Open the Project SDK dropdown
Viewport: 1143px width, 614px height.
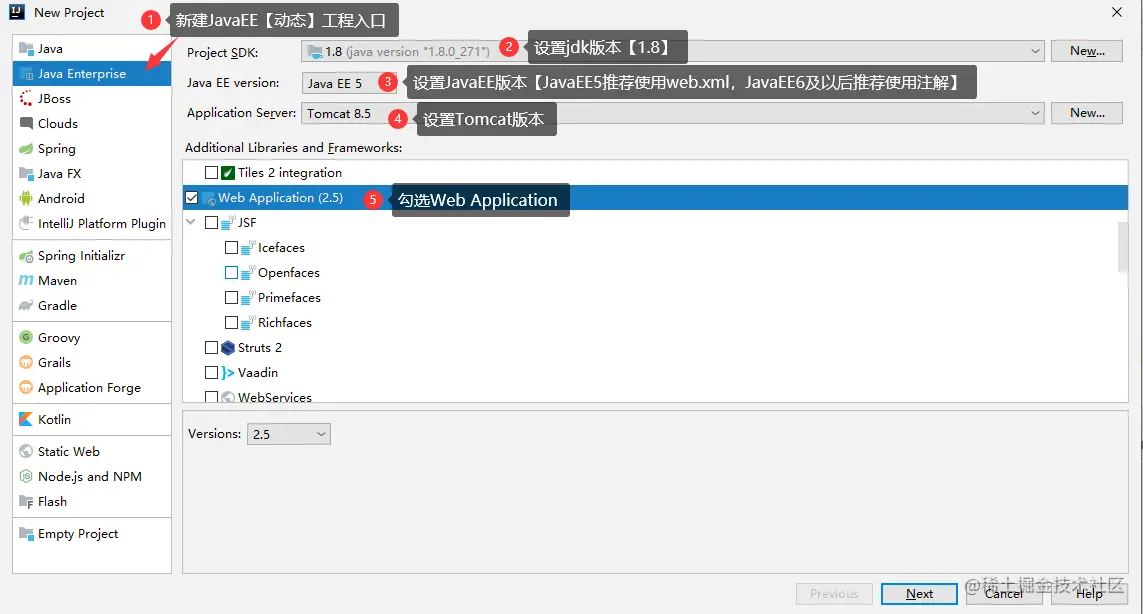[x=673, y=51]
